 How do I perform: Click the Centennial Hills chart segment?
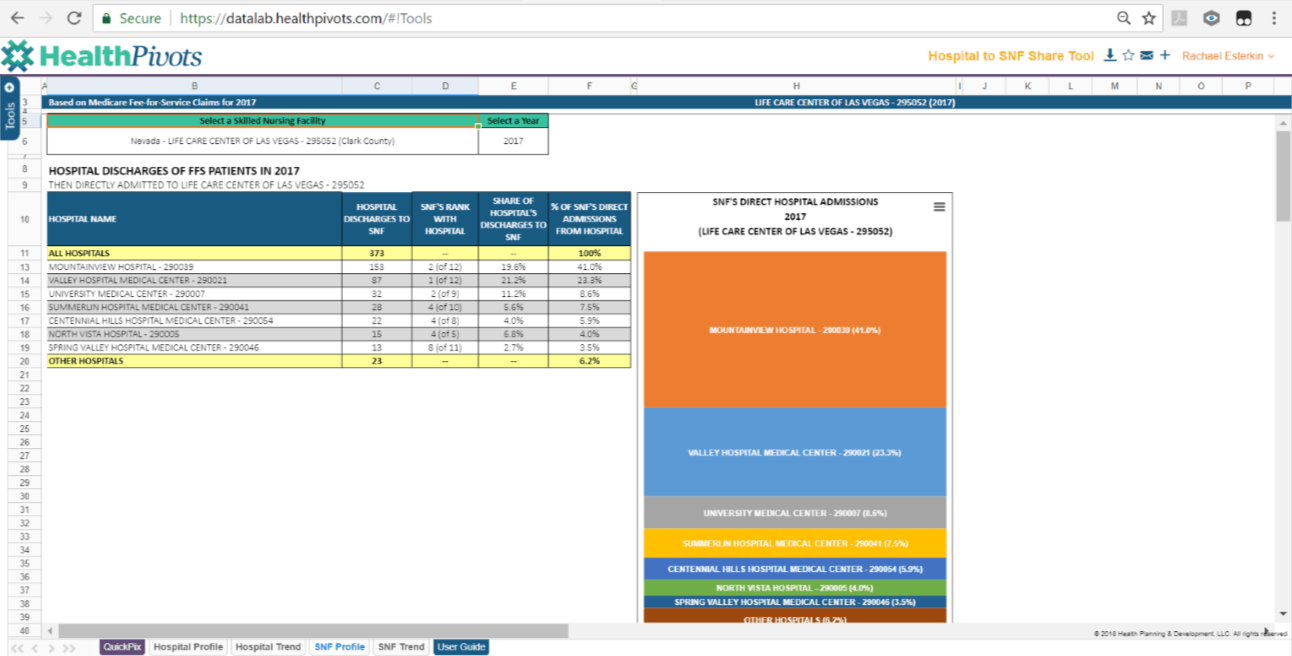coord(795,568)
